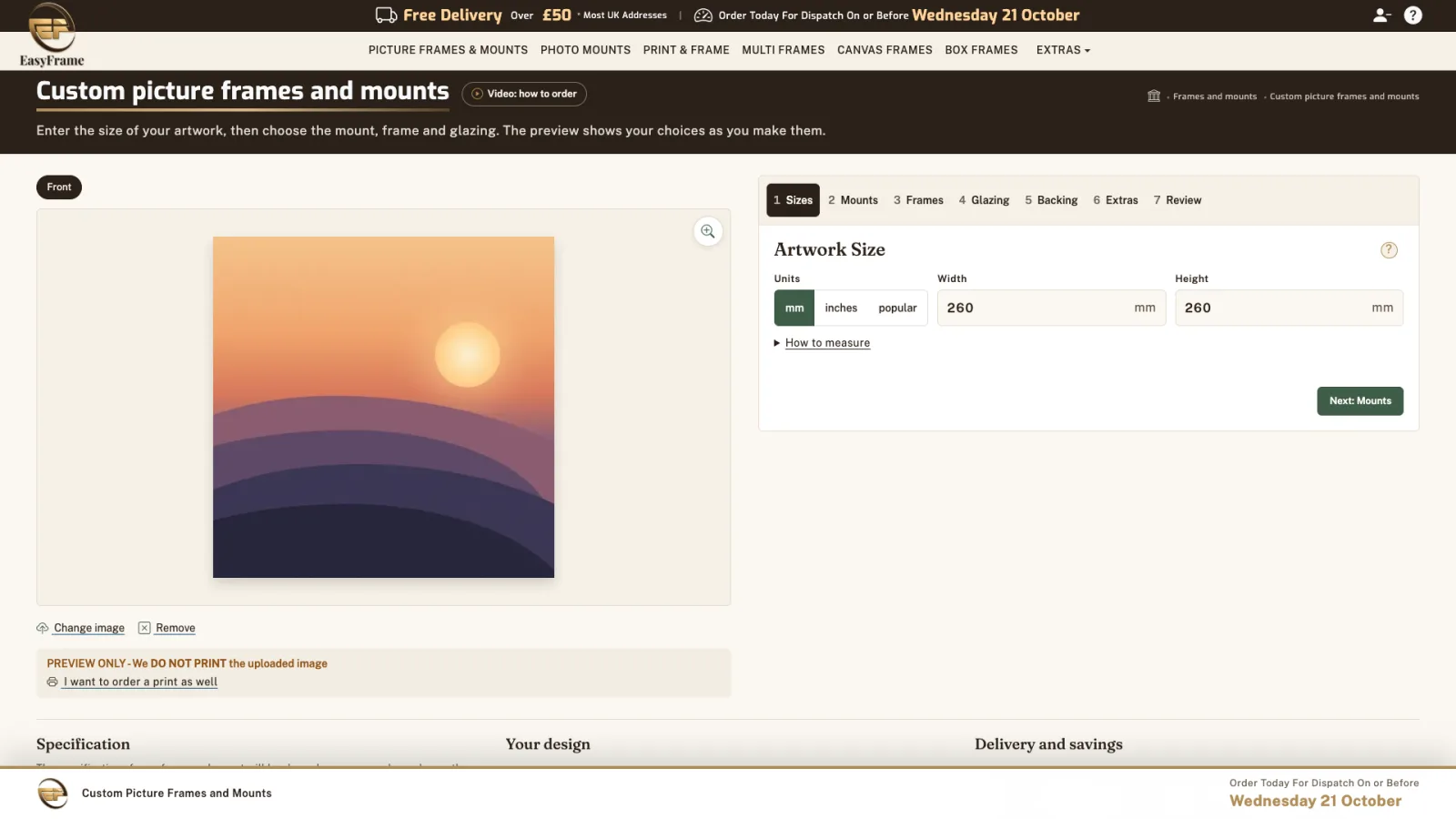Click I want to order a print as well

[140, 682]
